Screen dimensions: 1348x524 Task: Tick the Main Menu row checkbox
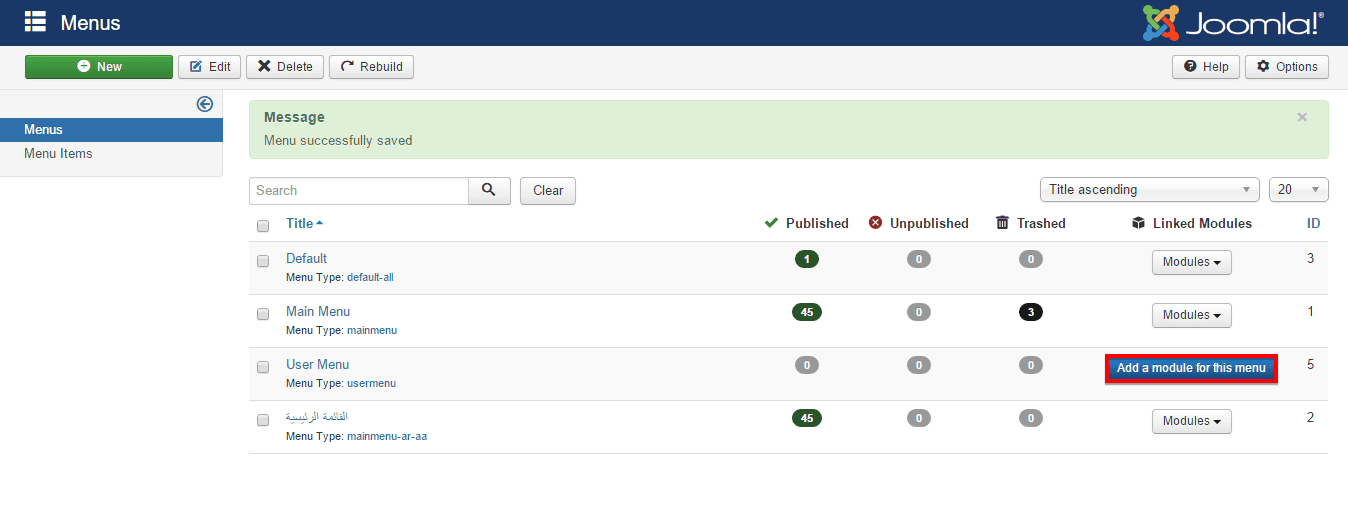point(263,314)
